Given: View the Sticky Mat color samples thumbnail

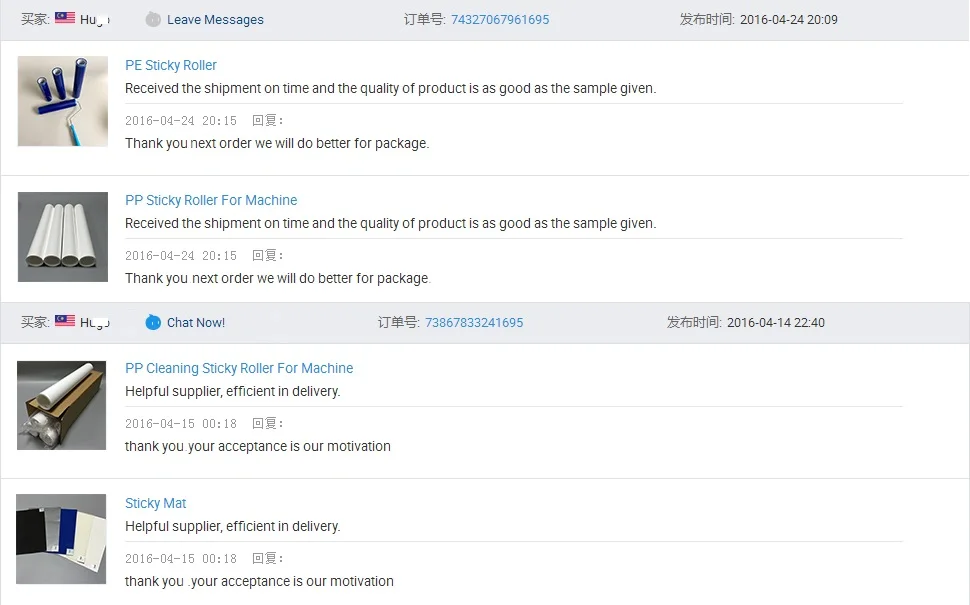Looking at the screenshot, I should point(62,539).
